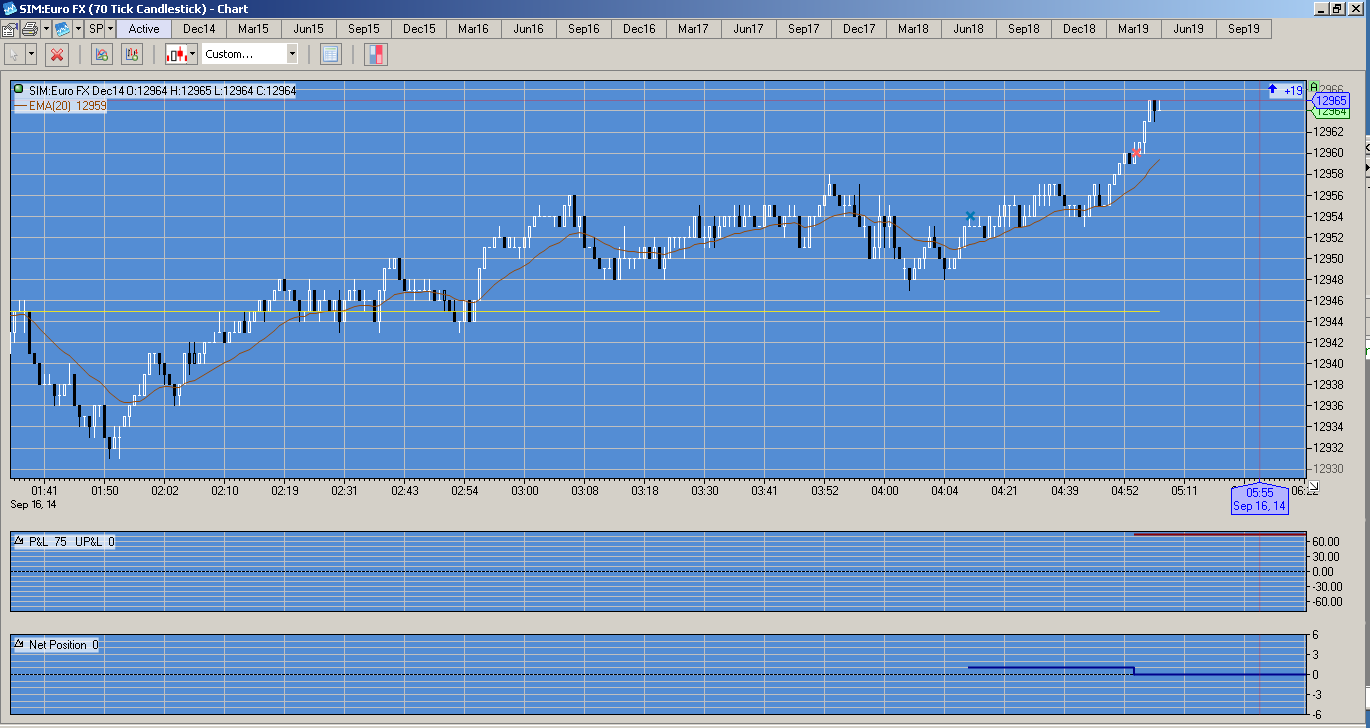Screen dimensions: 1370x728
Task: Click the 12965 price marker on the axis
Action: click(1331, 101)
